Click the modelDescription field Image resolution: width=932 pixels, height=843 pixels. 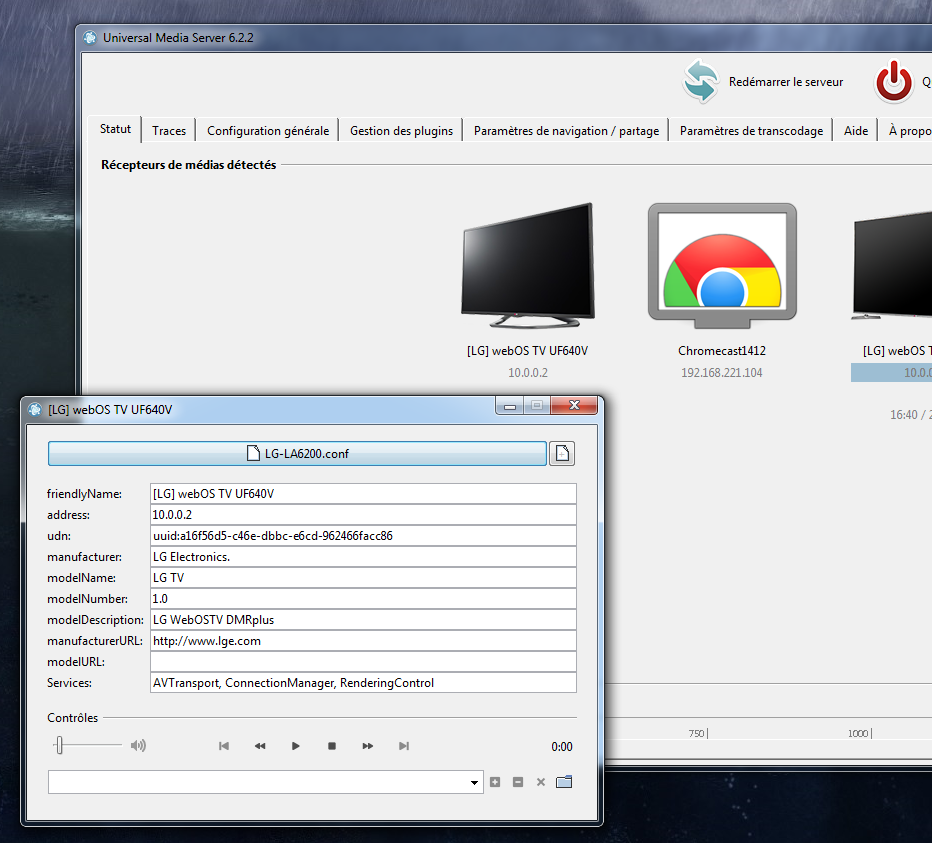[x=363, y=619]
